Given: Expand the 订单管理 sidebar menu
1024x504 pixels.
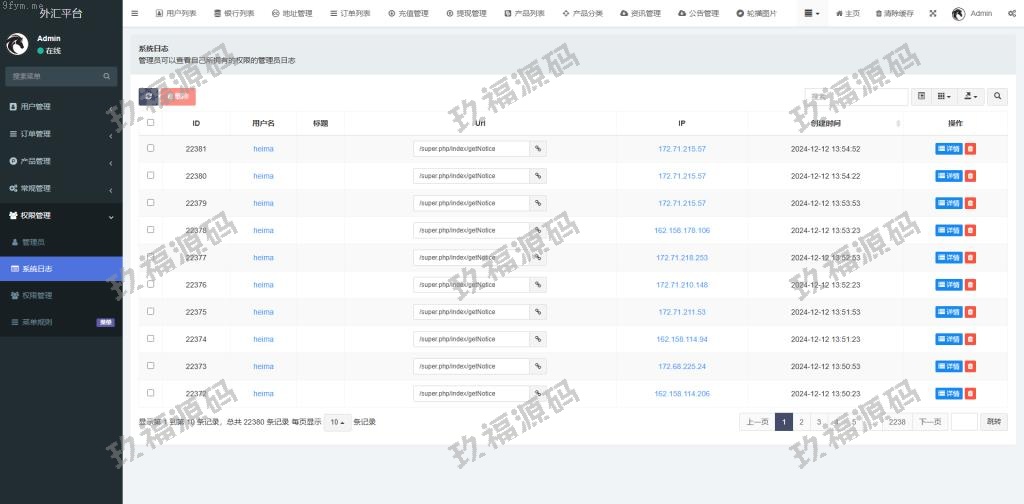Looking at the screenshot, I should (x=60, y=134).
